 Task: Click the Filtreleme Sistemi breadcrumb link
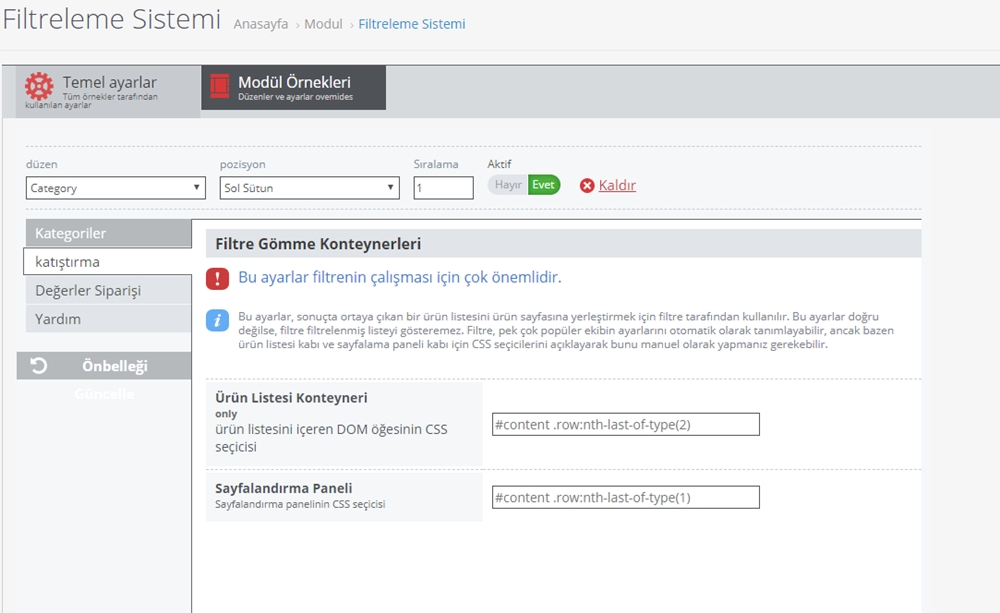(412, 24)
